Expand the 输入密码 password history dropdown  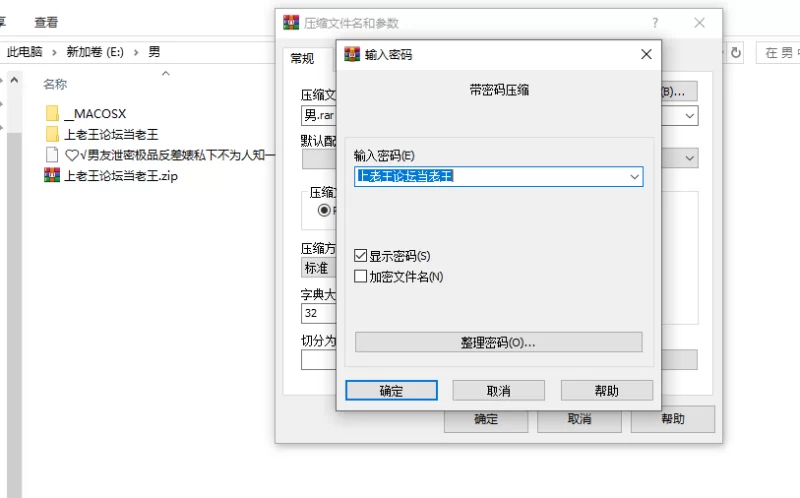(x=634, y=177)
